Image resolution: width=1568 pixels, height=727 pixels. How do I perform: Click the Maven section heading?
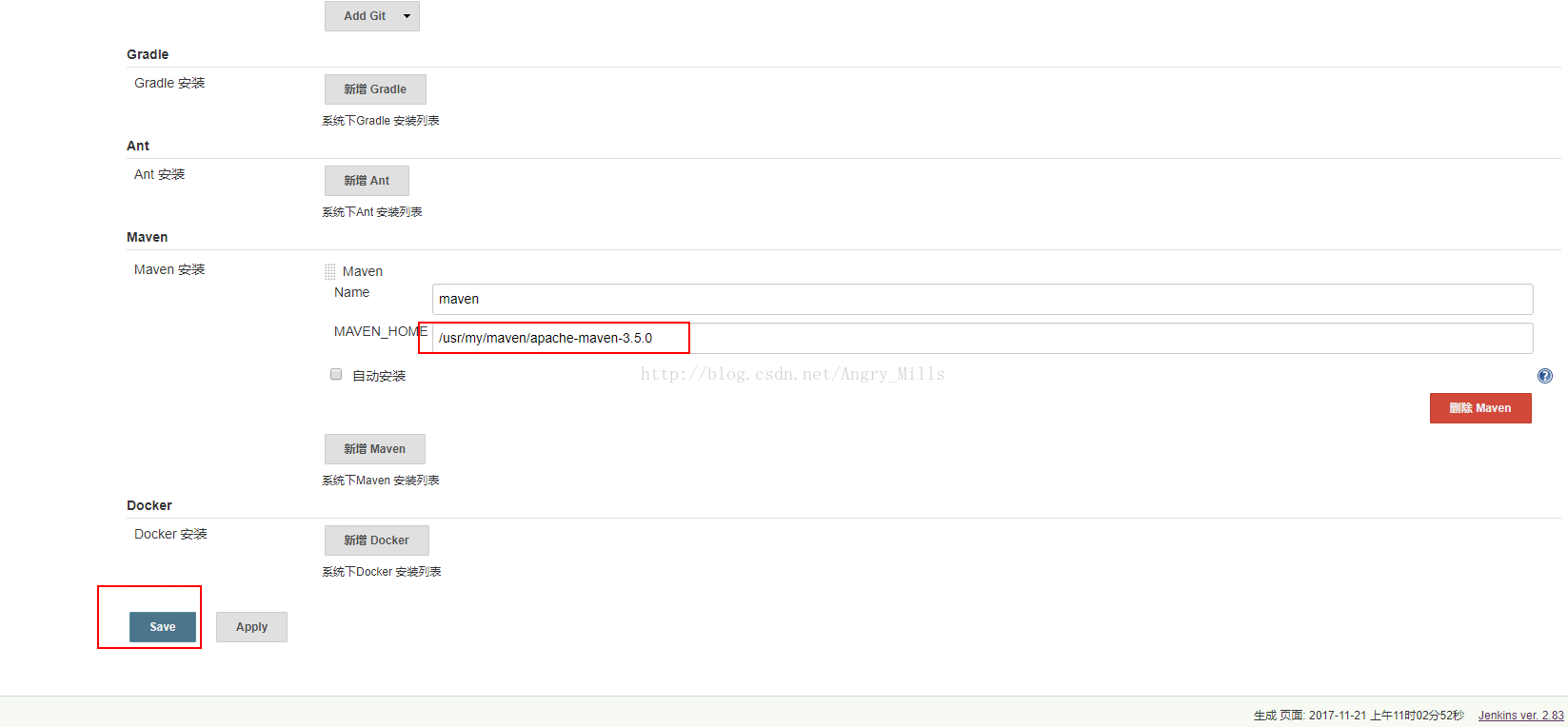pos(147,237)
